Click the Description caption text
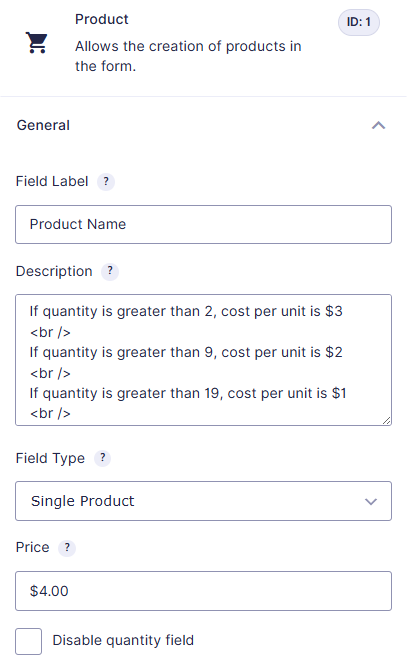This screenshot has width=407, height=664. pos(54,271)
